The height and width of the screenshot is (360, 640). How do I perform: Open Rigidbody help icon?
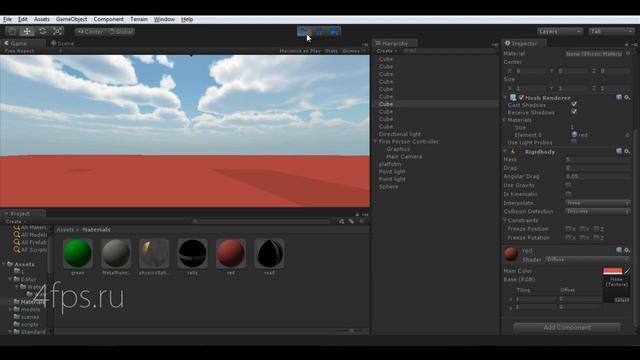click(x=619, y=151)
